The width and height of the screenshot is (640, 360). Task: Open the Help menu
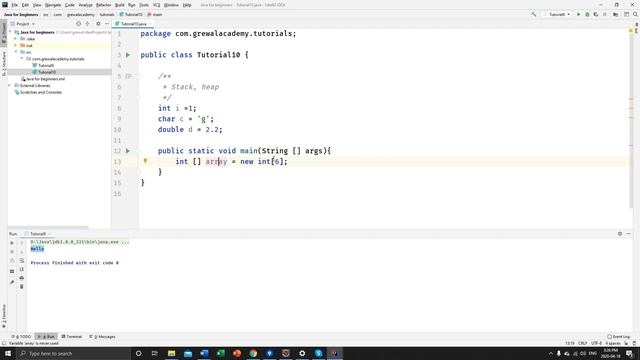click(187, 5)
